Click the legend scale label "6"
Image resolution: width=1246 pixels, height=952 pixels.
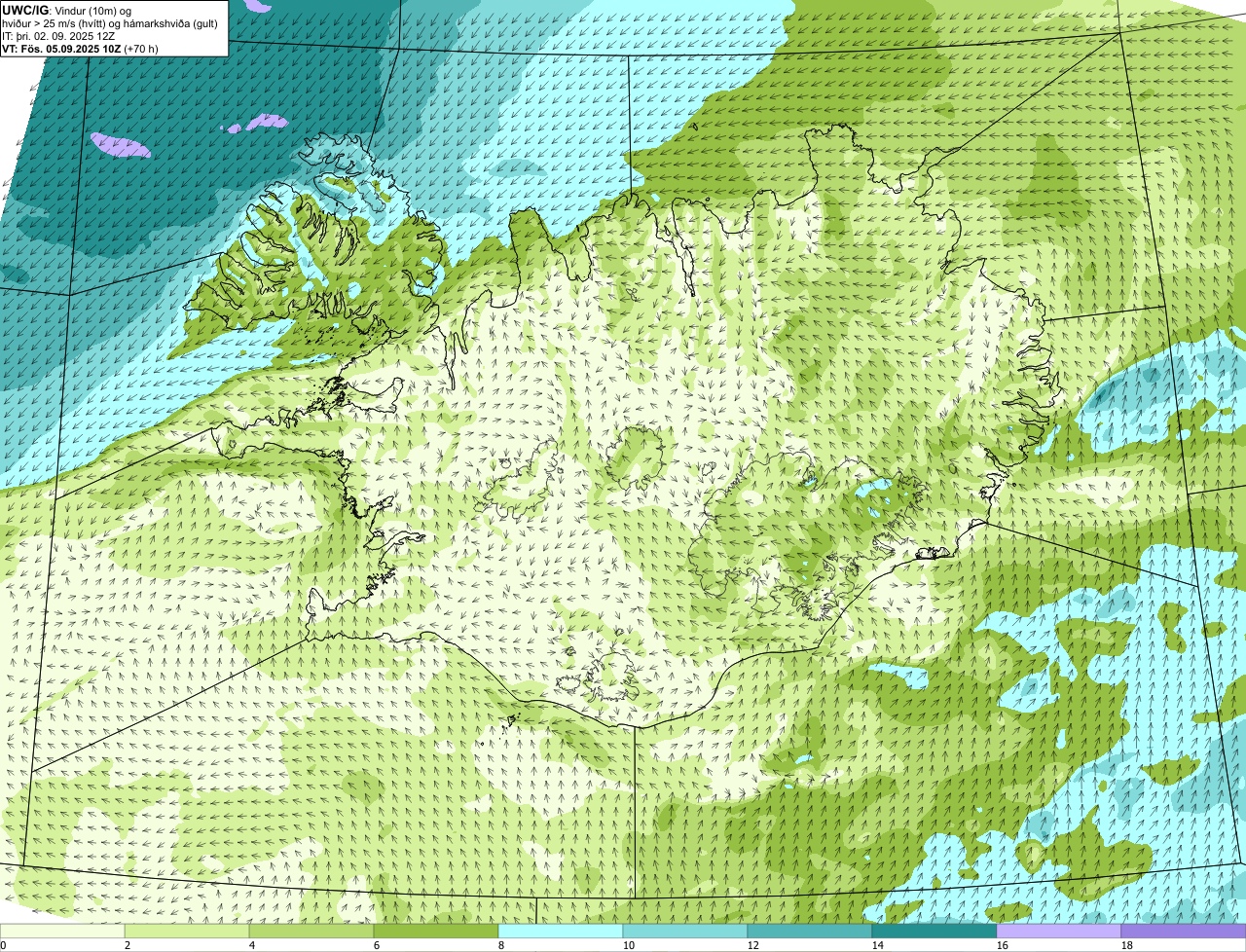tap(377, 945)
